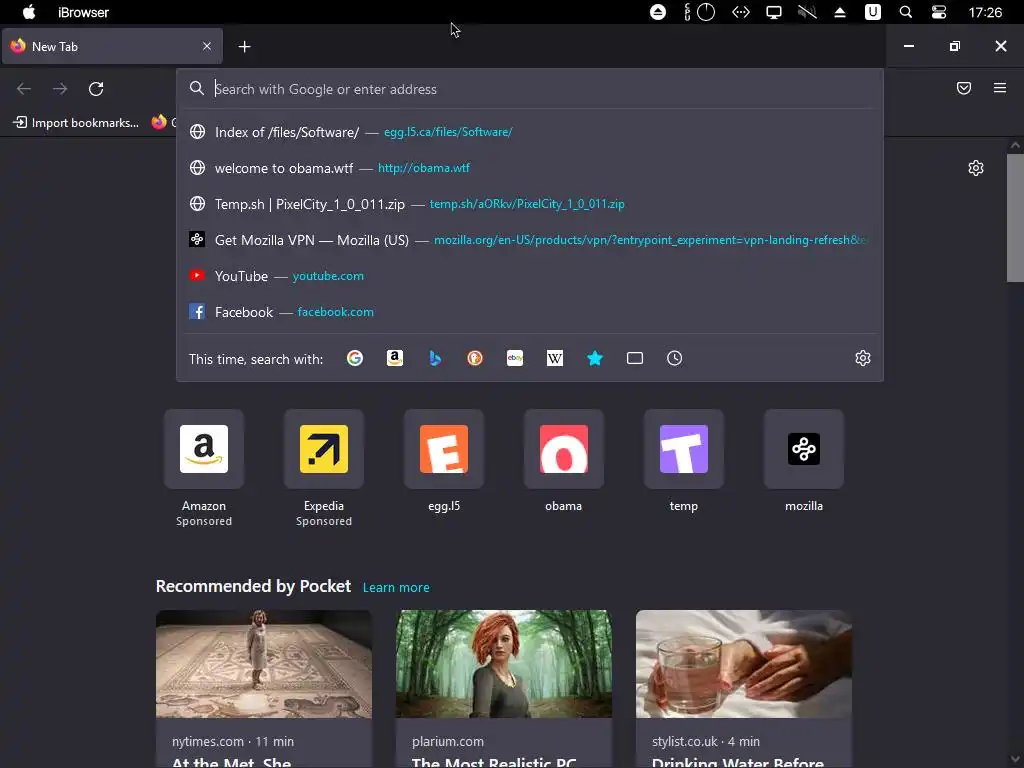This screenshot has width=1024, height=768.
Task: Select the welcome to obama.wtf suggestion
Action: [530, 168]
